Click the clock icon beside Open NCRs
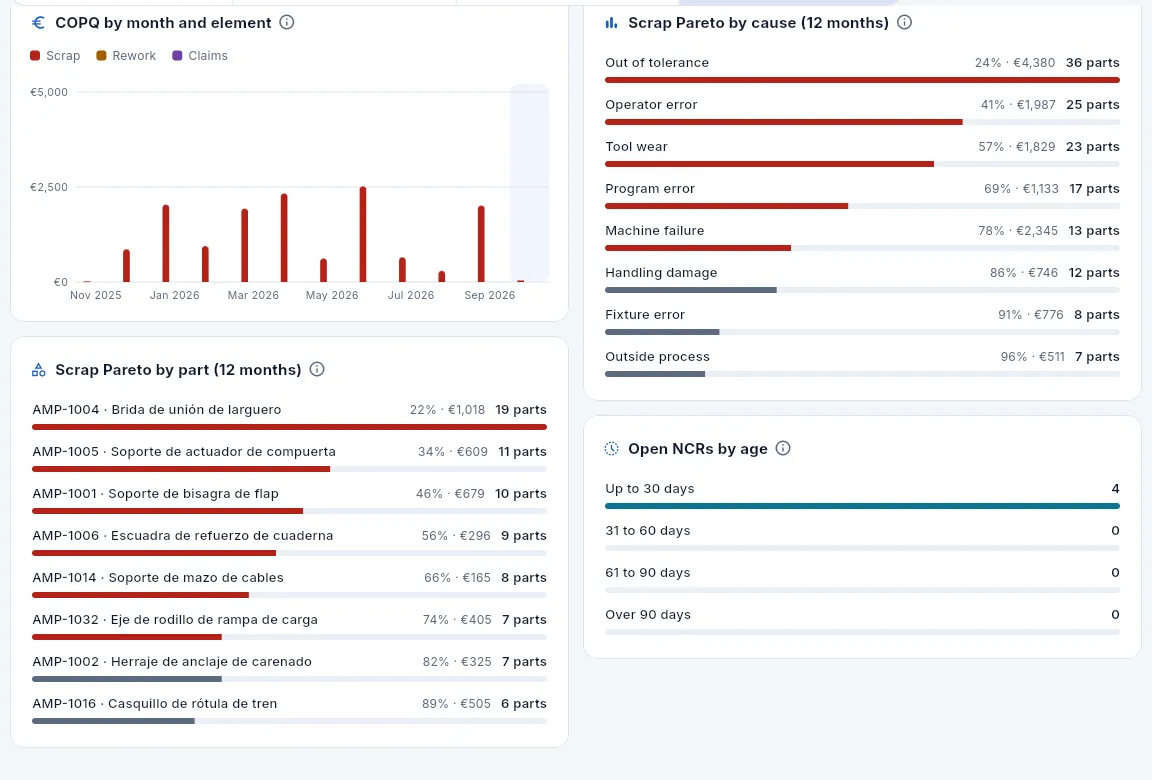 click(x=611, y=449)
